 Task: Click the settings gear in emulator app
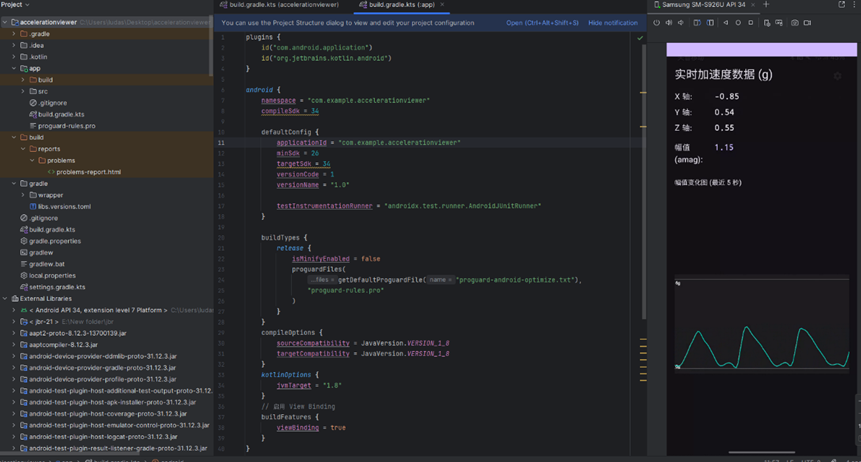point(837,76)
